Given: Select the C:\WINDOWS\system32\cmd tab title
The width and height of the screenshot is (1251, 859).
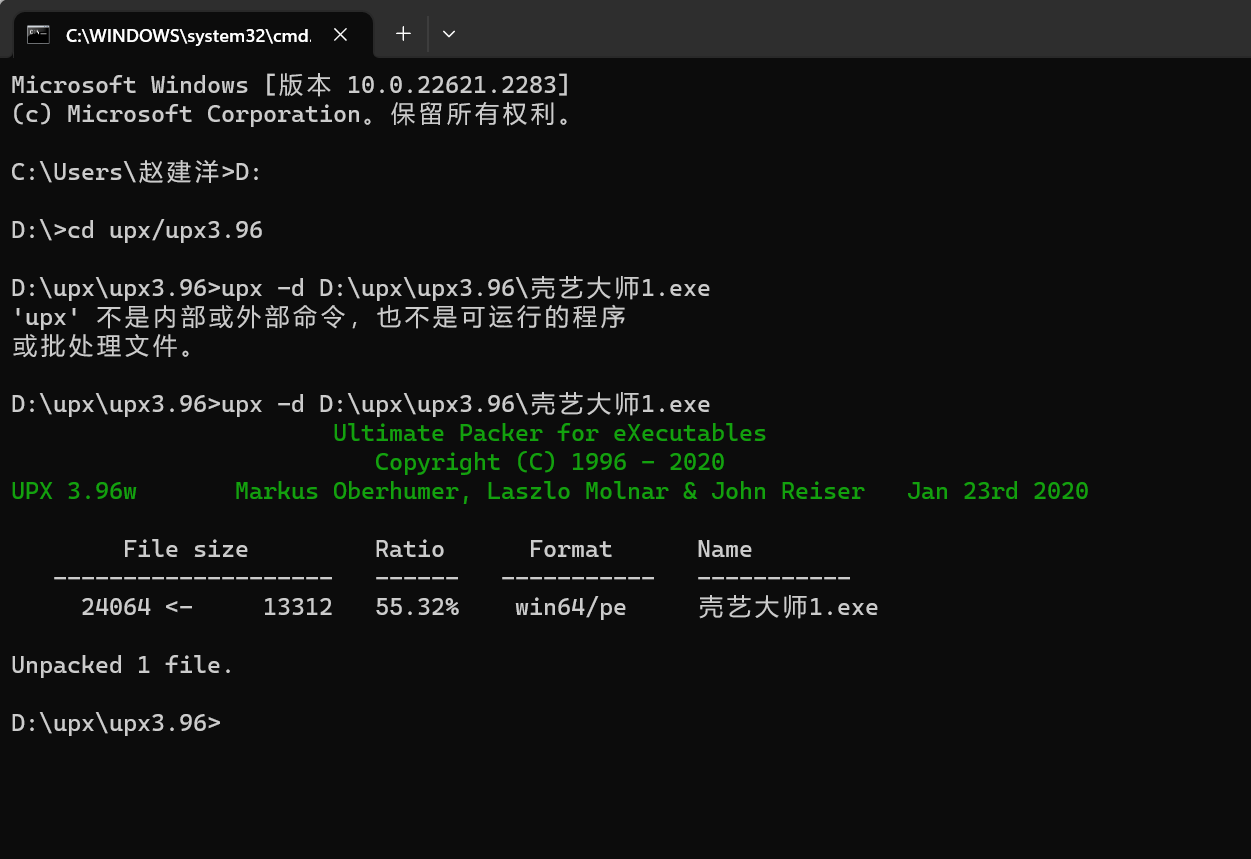Looking at the screenshot, I should click(x=188, y=35).
